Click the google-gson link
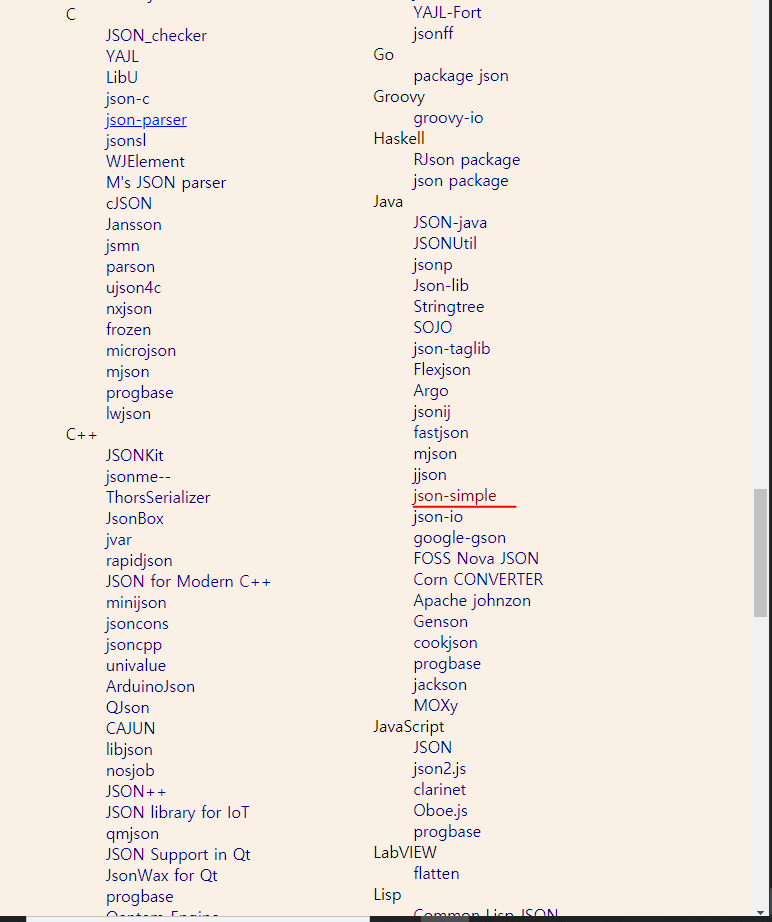This screenshot has height=922, width=772. click(x=459, y=538)
